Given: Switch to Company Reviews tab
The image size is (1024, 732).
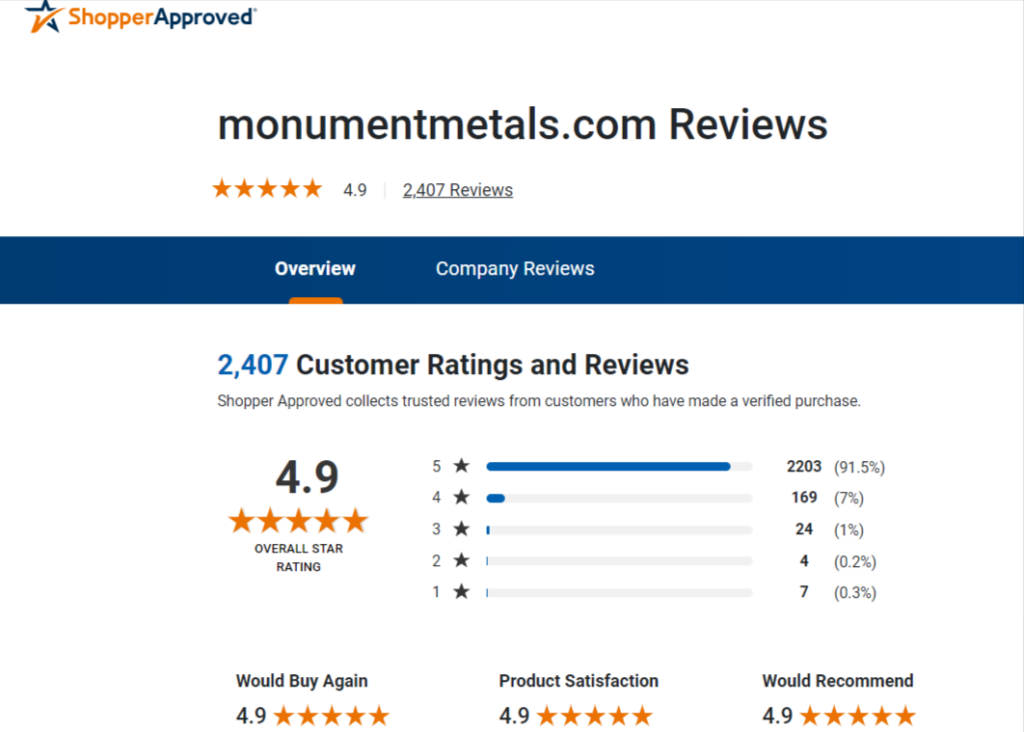Looking at the screenshot, I should [x=515, y=269].
